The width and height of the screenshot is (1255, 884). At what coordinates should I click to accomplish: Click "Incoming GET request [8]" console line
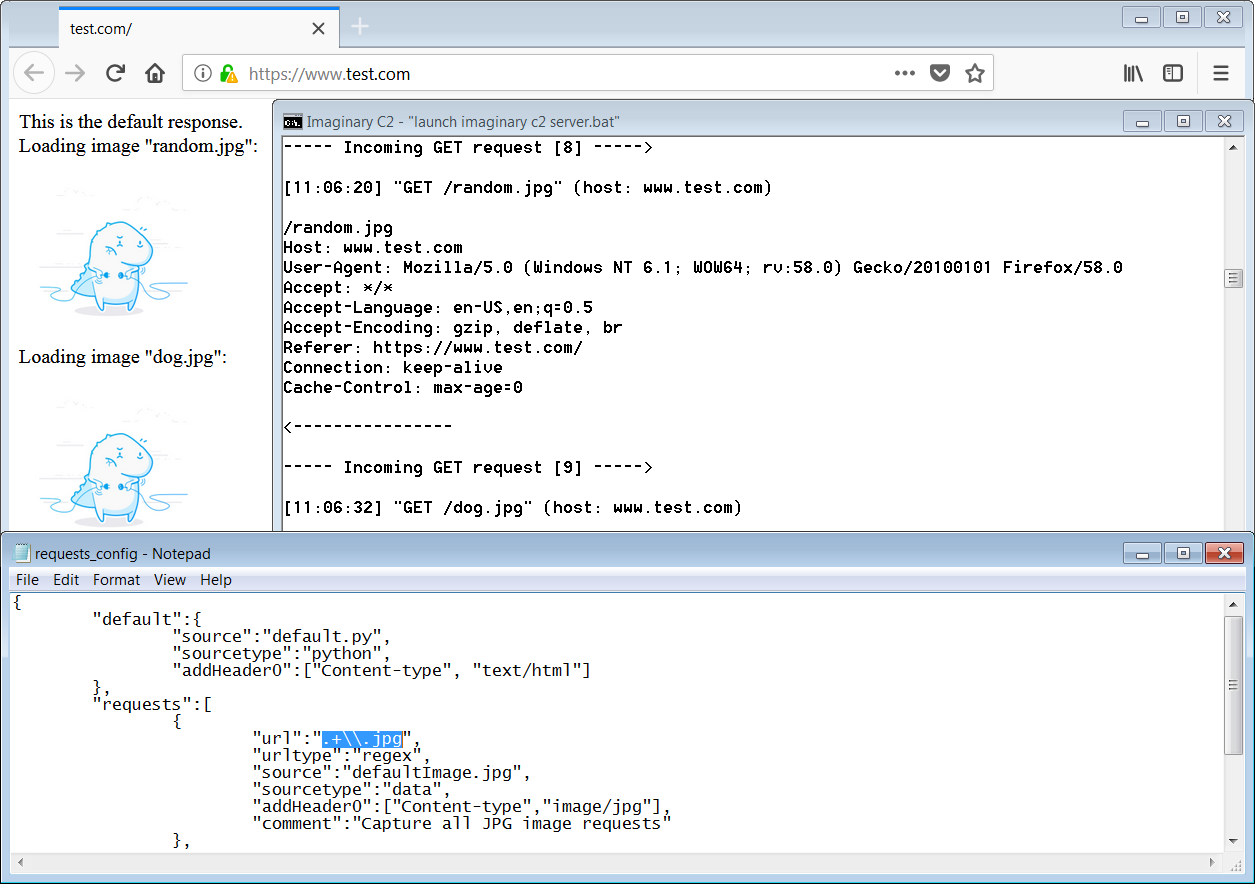click(468, 148)
